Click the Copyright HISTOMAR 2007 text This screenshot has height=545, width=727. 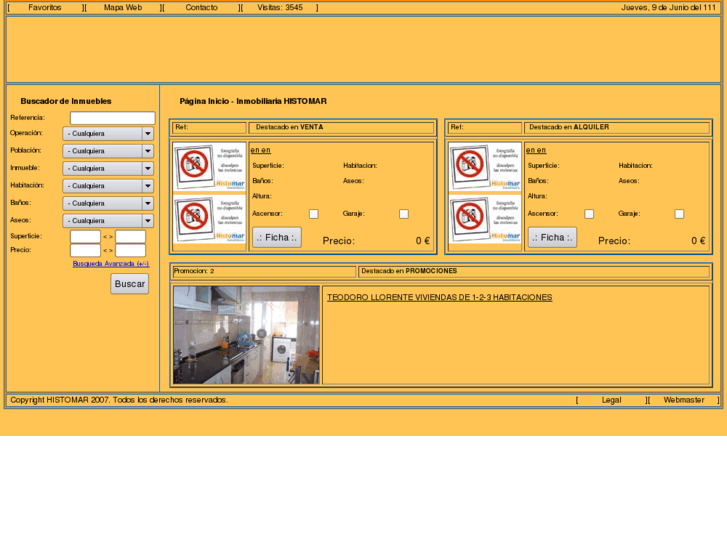tap(119, 400)
